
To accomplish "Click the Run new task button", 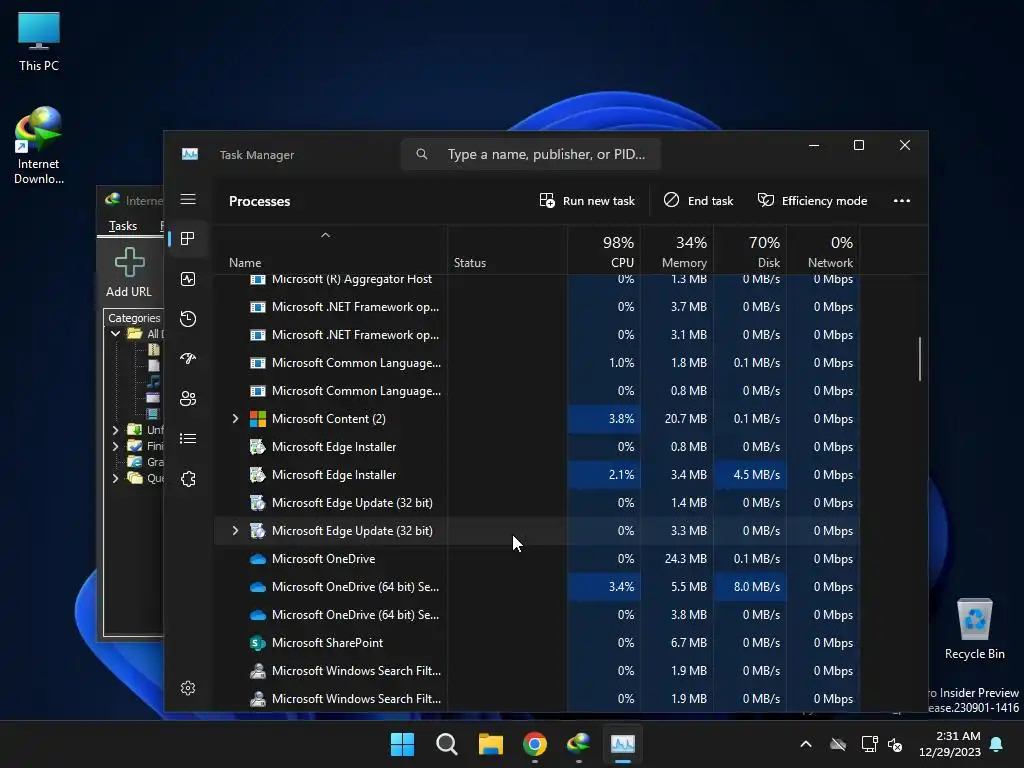I will (587, 200).
